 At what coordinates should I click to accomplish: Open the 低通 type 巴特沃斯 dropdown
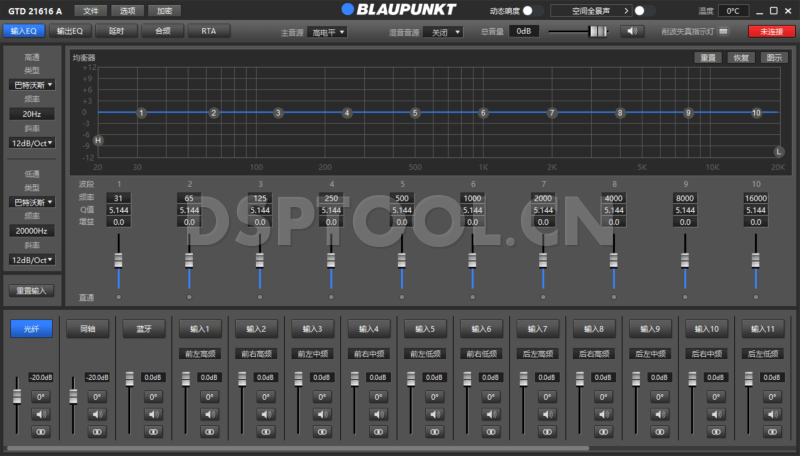click(32, 202)
